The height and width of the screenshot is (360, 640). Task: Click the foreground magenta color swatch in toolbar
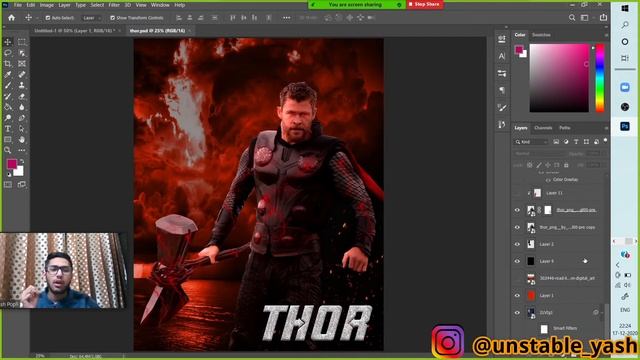[11, 164]
